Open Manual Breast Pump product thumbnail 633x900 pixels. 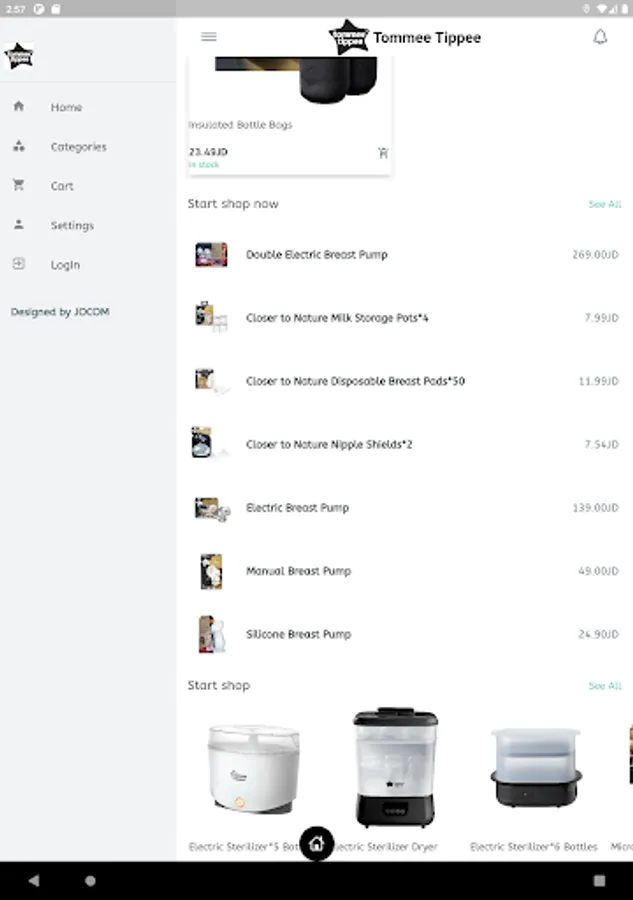click(211, 571)
